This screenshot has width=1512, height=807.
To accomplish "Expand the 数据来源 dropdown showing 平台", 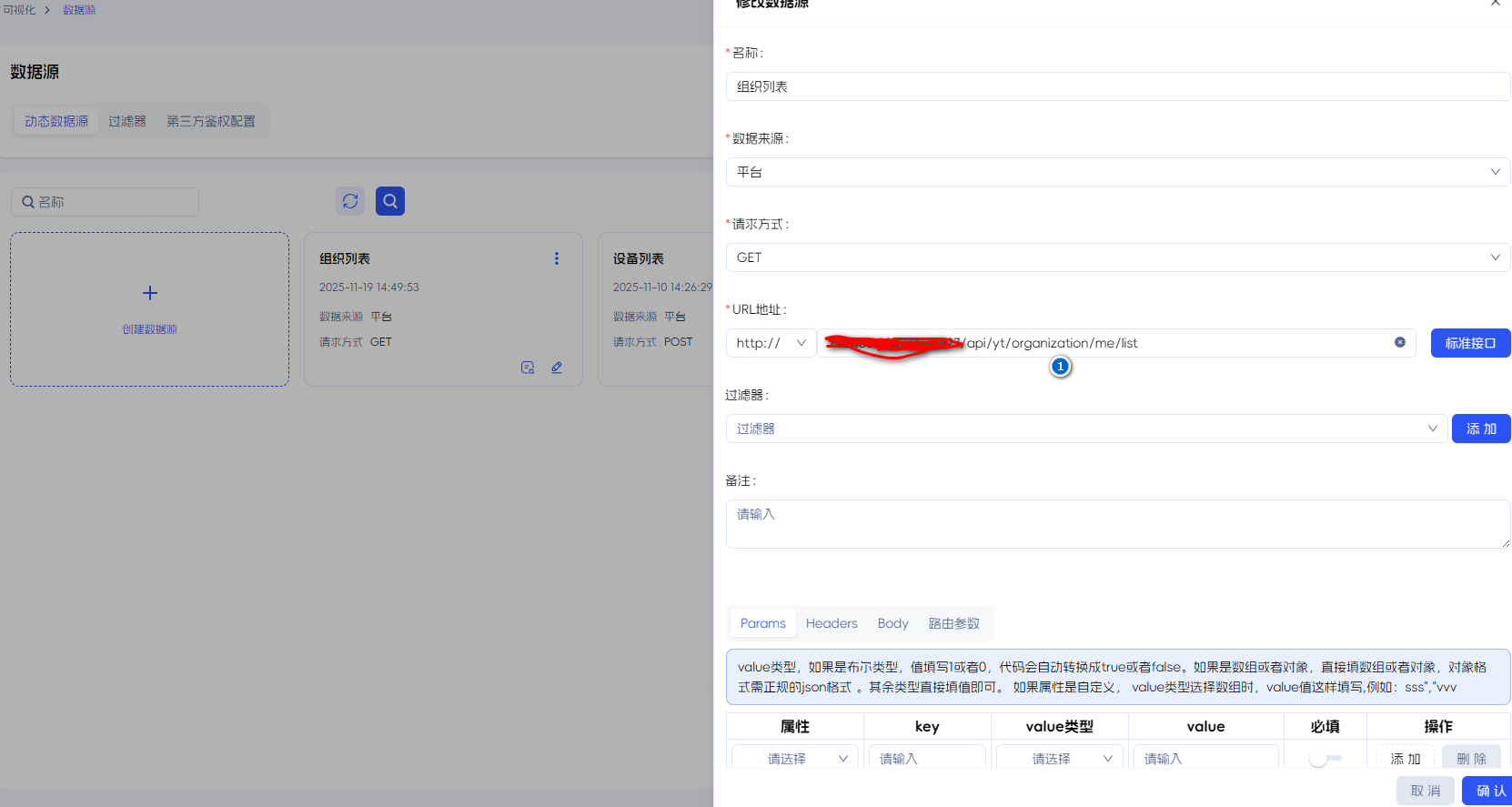I will 1117,172.
